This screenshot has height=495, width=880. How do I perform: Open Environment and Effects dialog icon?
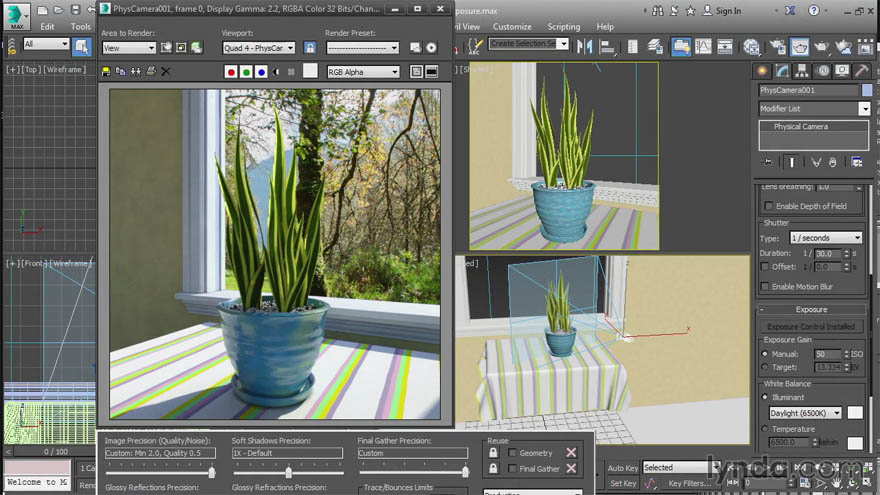[x=431, y=48]
